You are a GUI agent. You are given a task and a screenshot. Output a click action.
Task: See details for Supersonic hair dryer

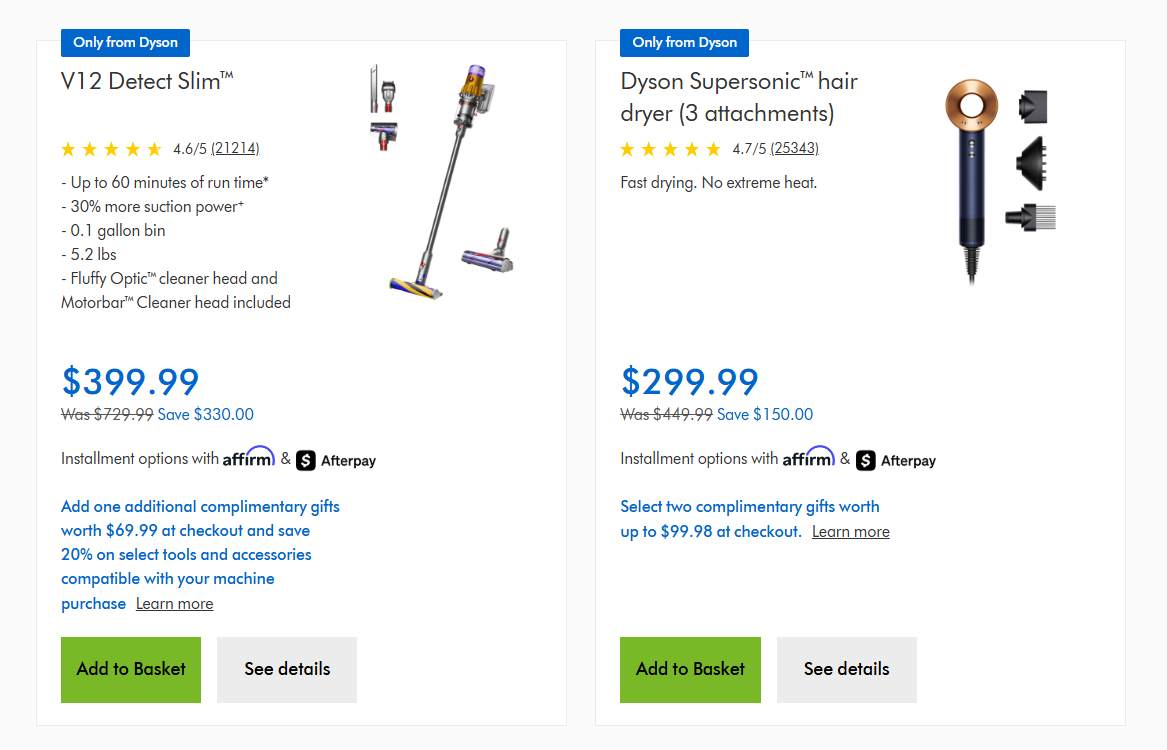click(846, 670)
